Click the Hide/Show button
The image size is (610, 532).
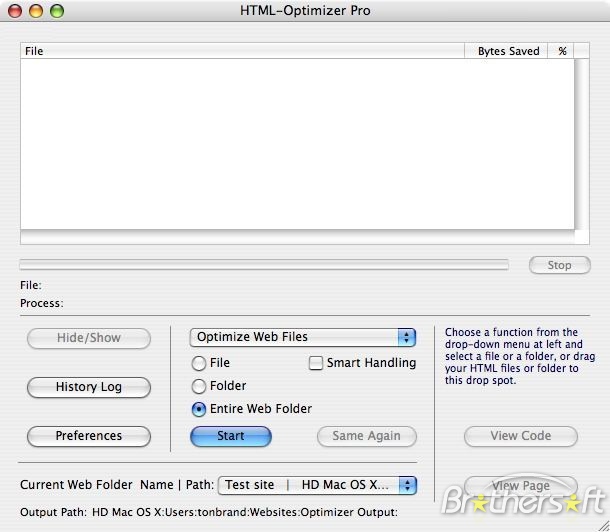click(89, 338)
